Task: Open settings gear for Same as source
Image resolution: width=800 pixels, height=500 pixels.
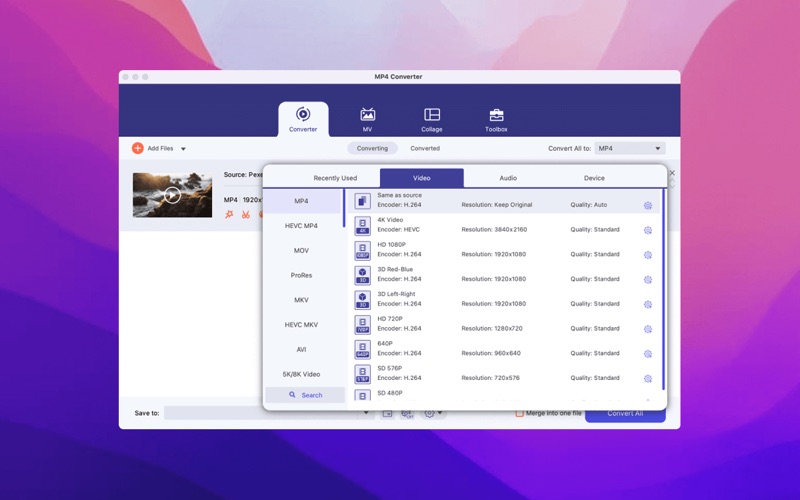Action: point(647,206)
